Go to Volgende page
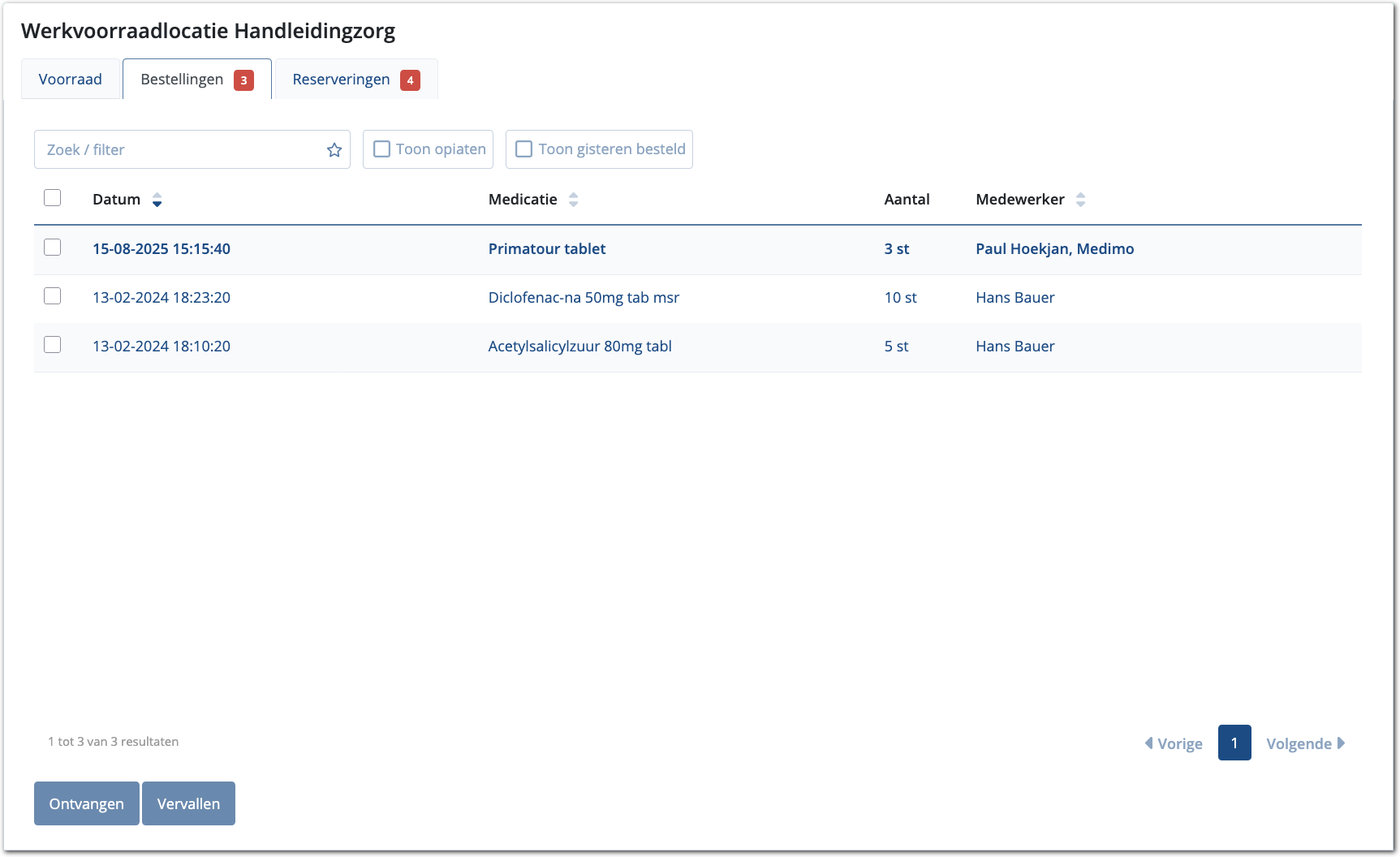This screenshot has width=1400, height=857. 1305,743
